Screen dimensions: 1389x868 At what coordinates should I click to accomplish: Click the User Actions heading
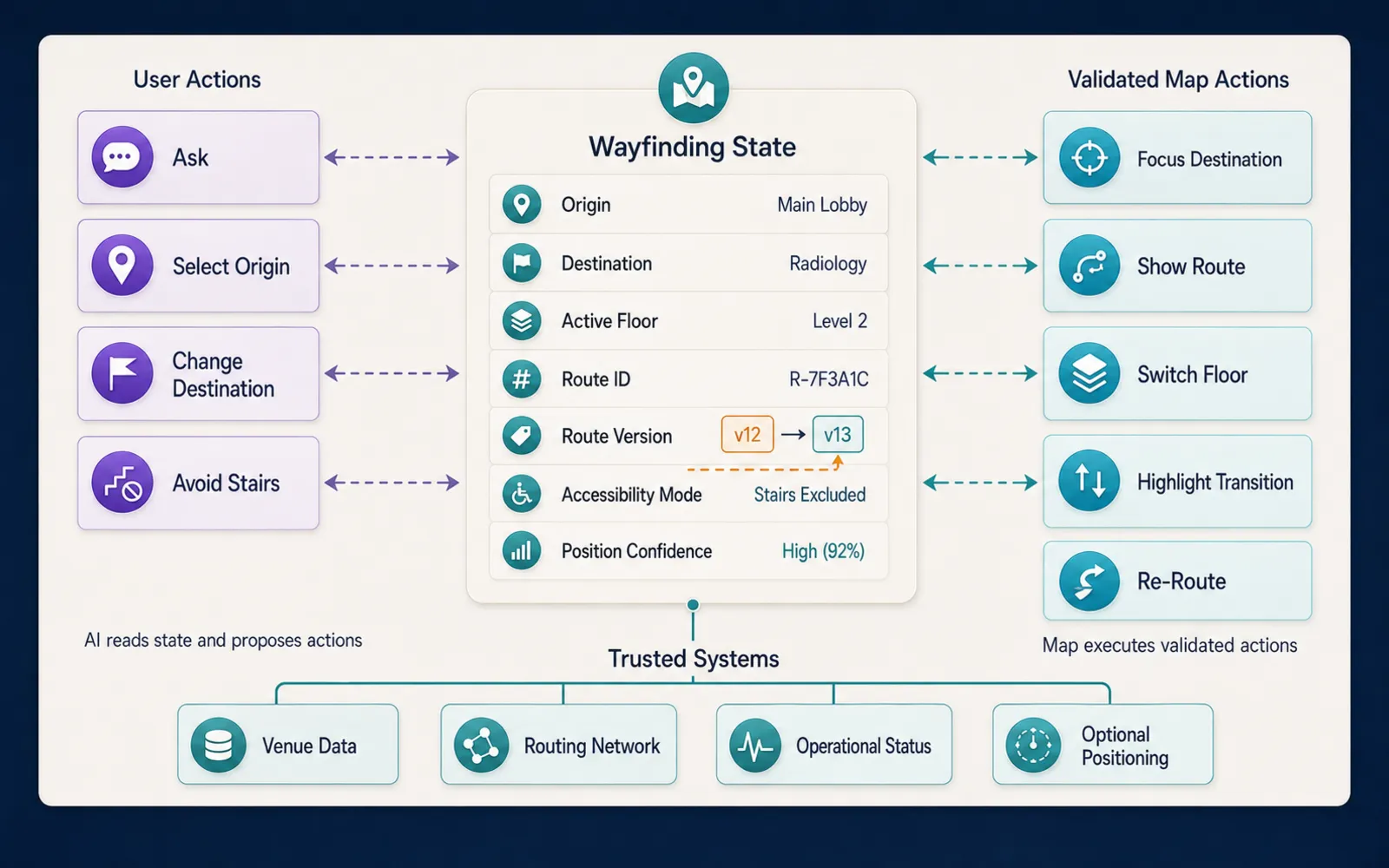[197, 79]
